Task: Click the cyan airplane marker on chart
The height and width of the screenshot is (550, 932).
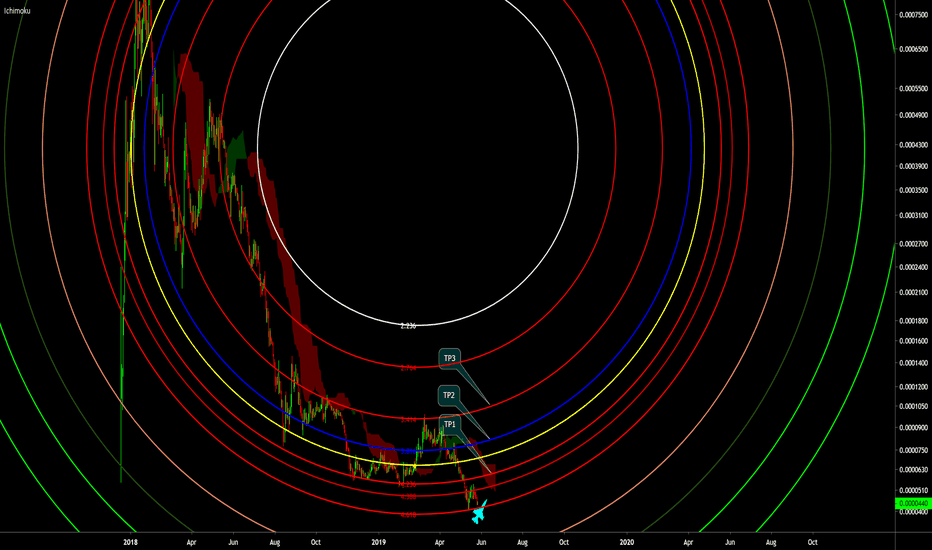Action: (479, 512)
